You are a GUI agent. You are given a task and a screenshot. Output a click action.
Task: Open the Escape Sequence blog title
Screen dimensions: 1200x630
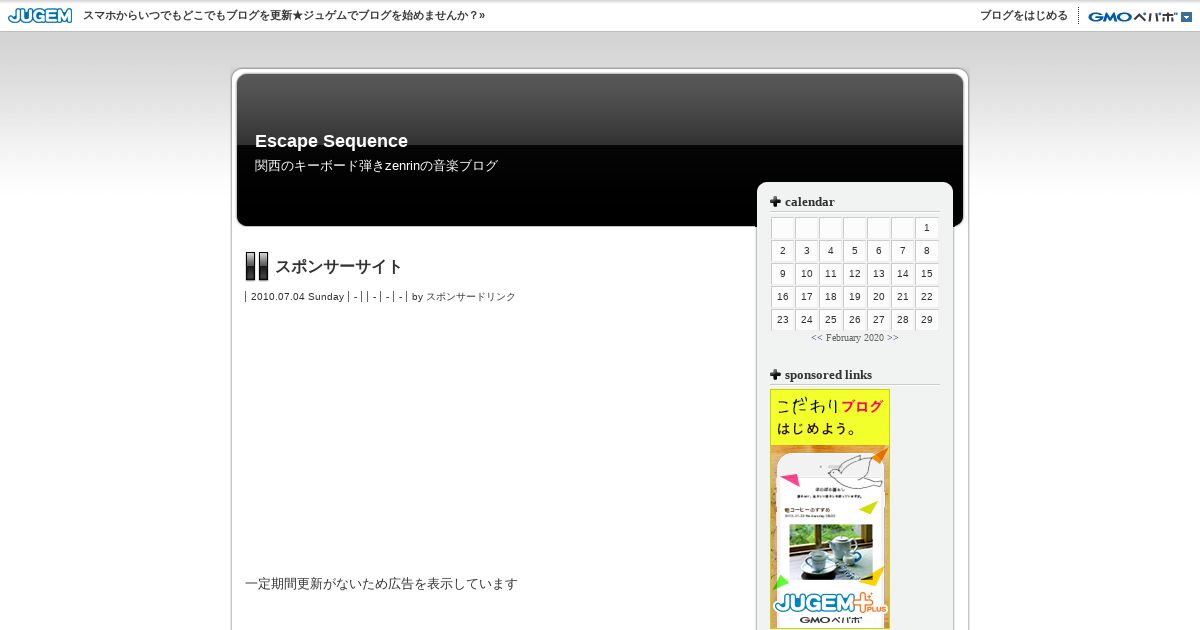(x=331, y=141)
